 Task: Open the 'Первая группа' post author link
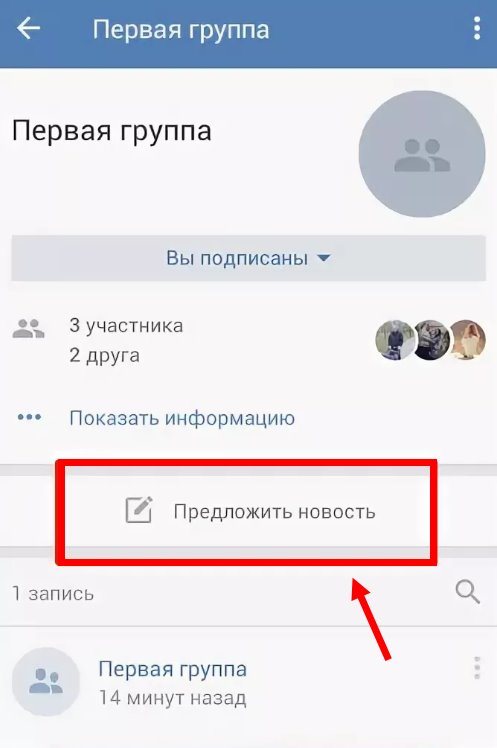click(173, 669)
